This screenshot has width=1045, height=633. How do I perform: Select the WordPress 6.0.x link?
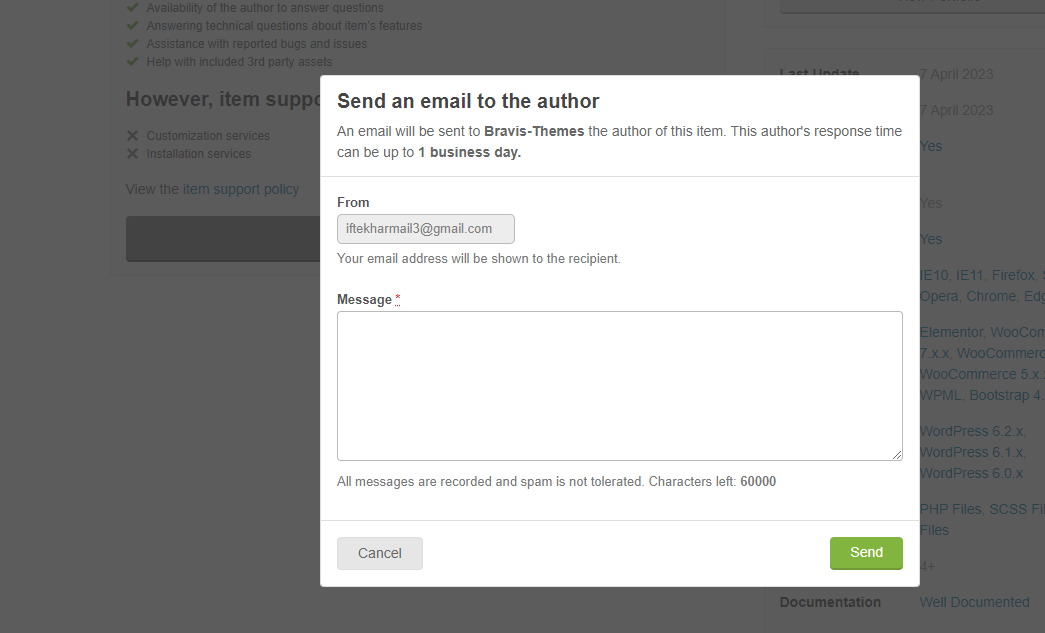pyautogui.click(x=972, y=473)
